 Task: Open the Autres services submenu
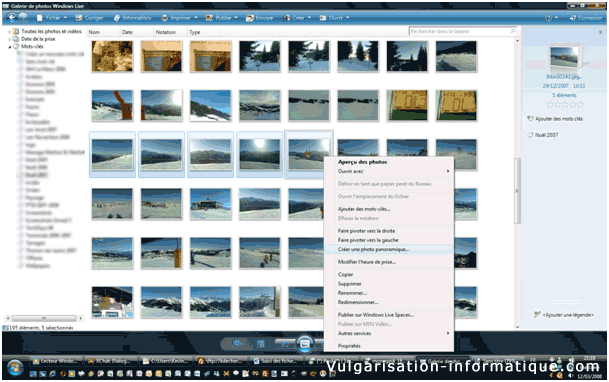(389, 333)
